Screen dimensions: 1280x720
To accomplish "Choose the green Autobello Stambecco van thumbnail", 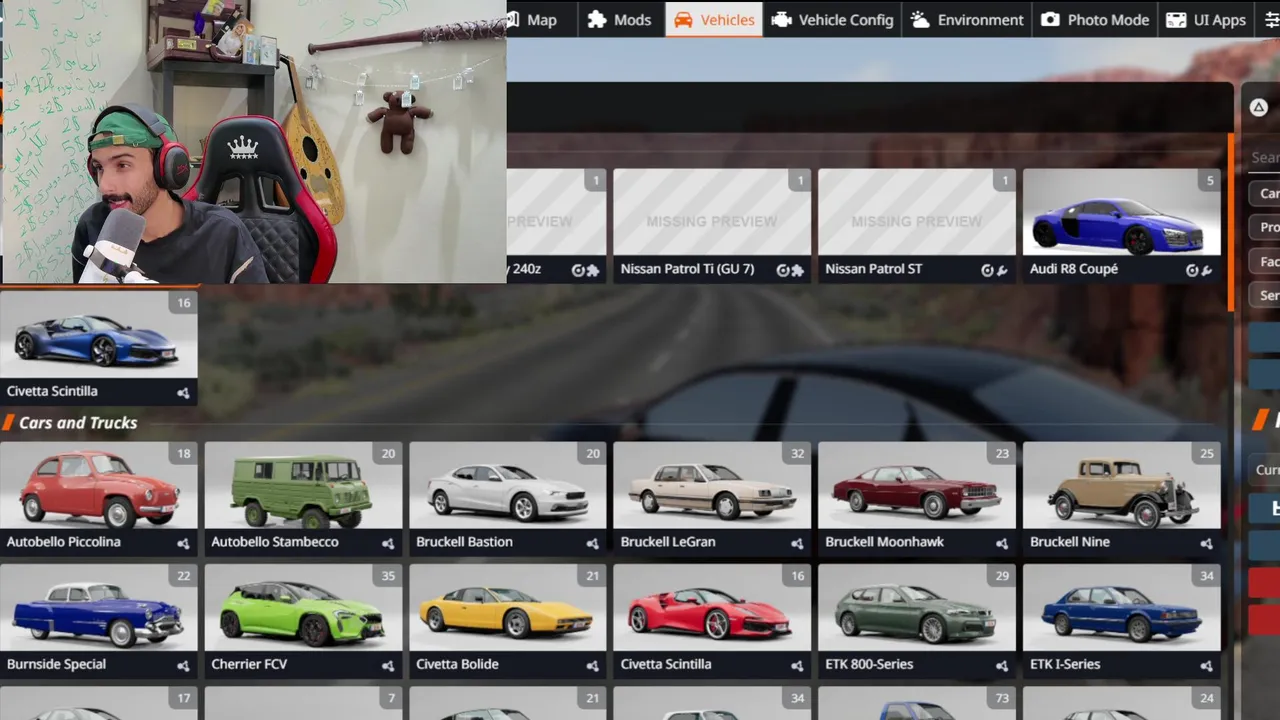I will (x=303, y=486).
